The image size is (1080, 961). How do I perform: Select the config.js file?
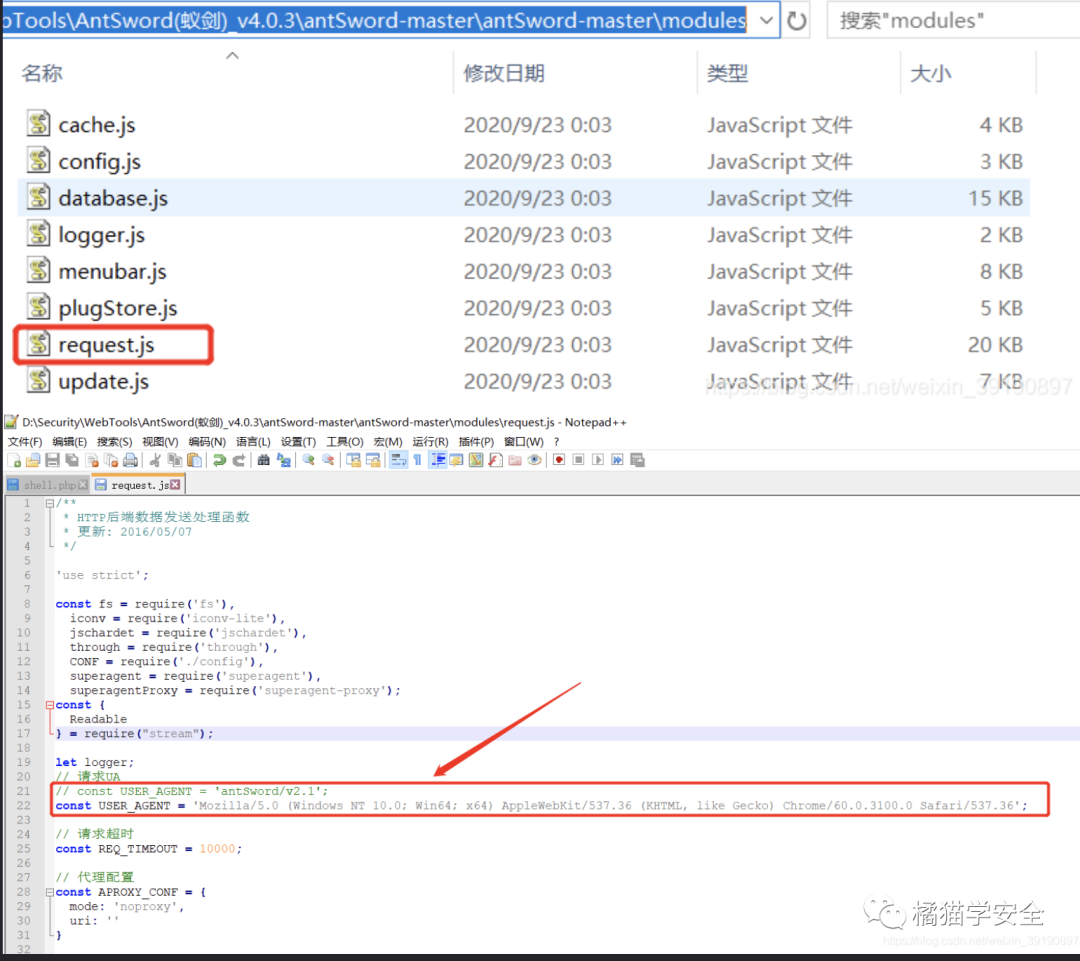[523, 161]
